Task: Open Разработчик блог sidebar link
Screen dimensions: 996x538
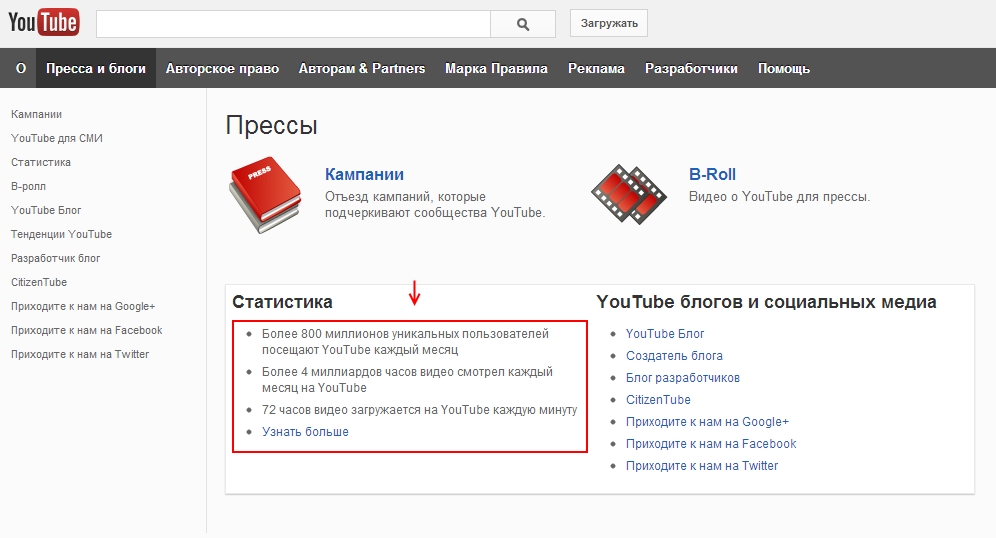Action: 55,259
